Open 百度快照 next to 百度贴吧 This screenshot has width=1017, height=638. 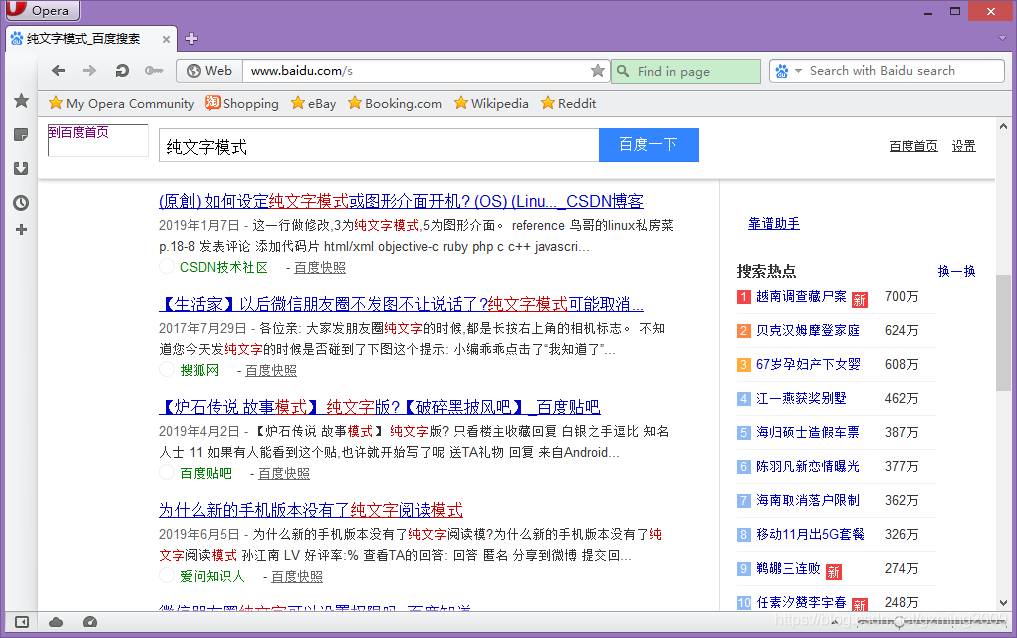(x=284, y=473)
